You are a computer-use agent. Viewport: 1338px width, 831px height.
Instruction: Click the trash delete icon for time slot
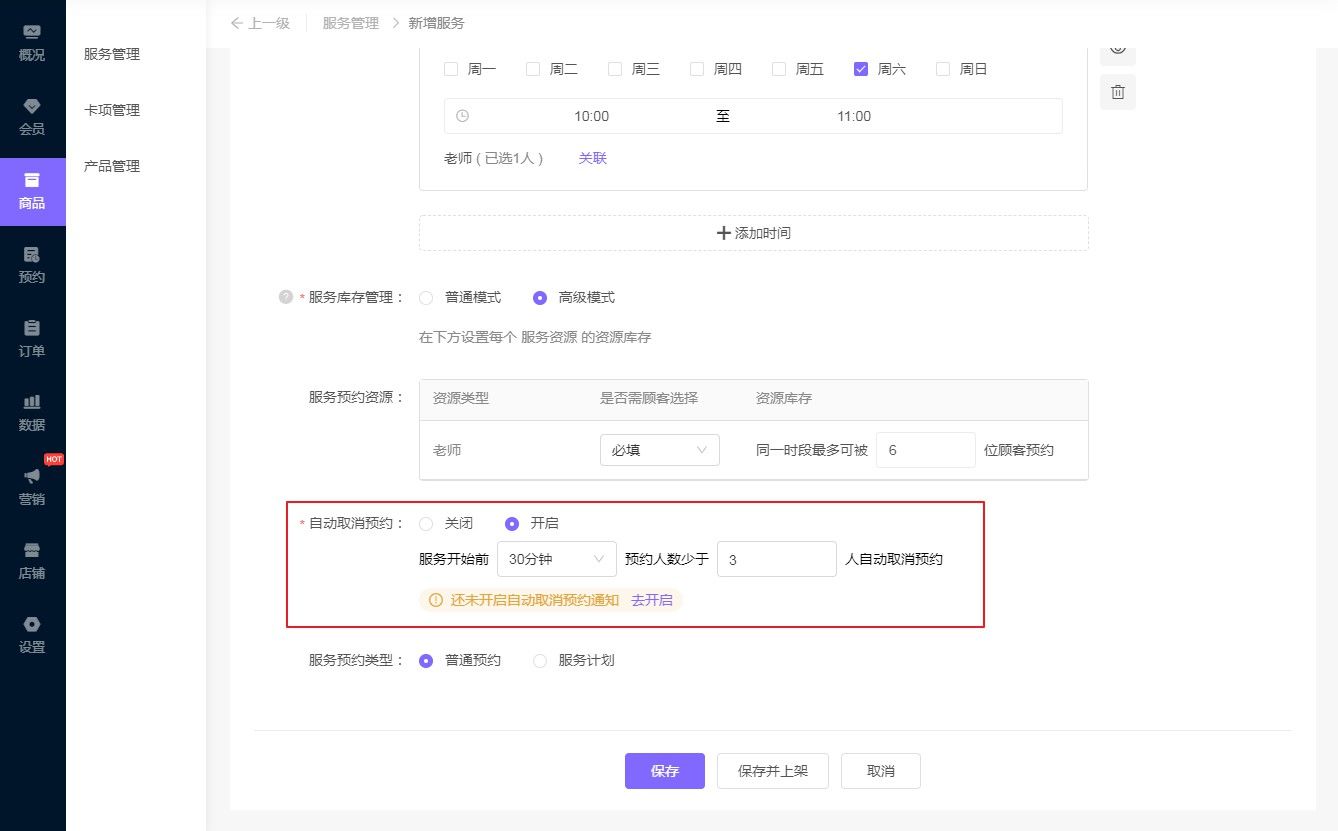[1118, 92]
